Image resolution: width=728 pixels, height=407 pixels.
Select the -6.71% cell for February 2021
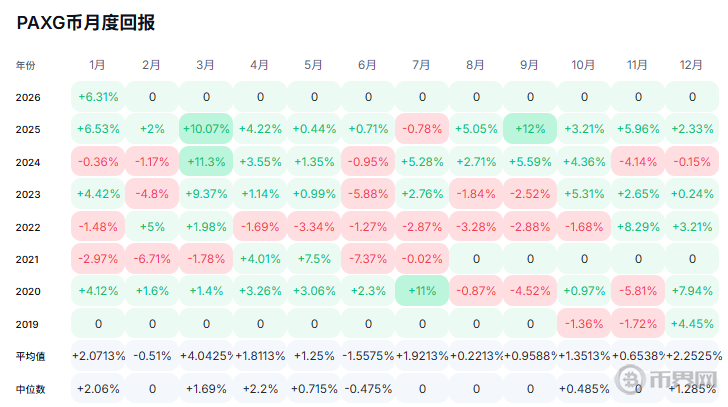152,259
